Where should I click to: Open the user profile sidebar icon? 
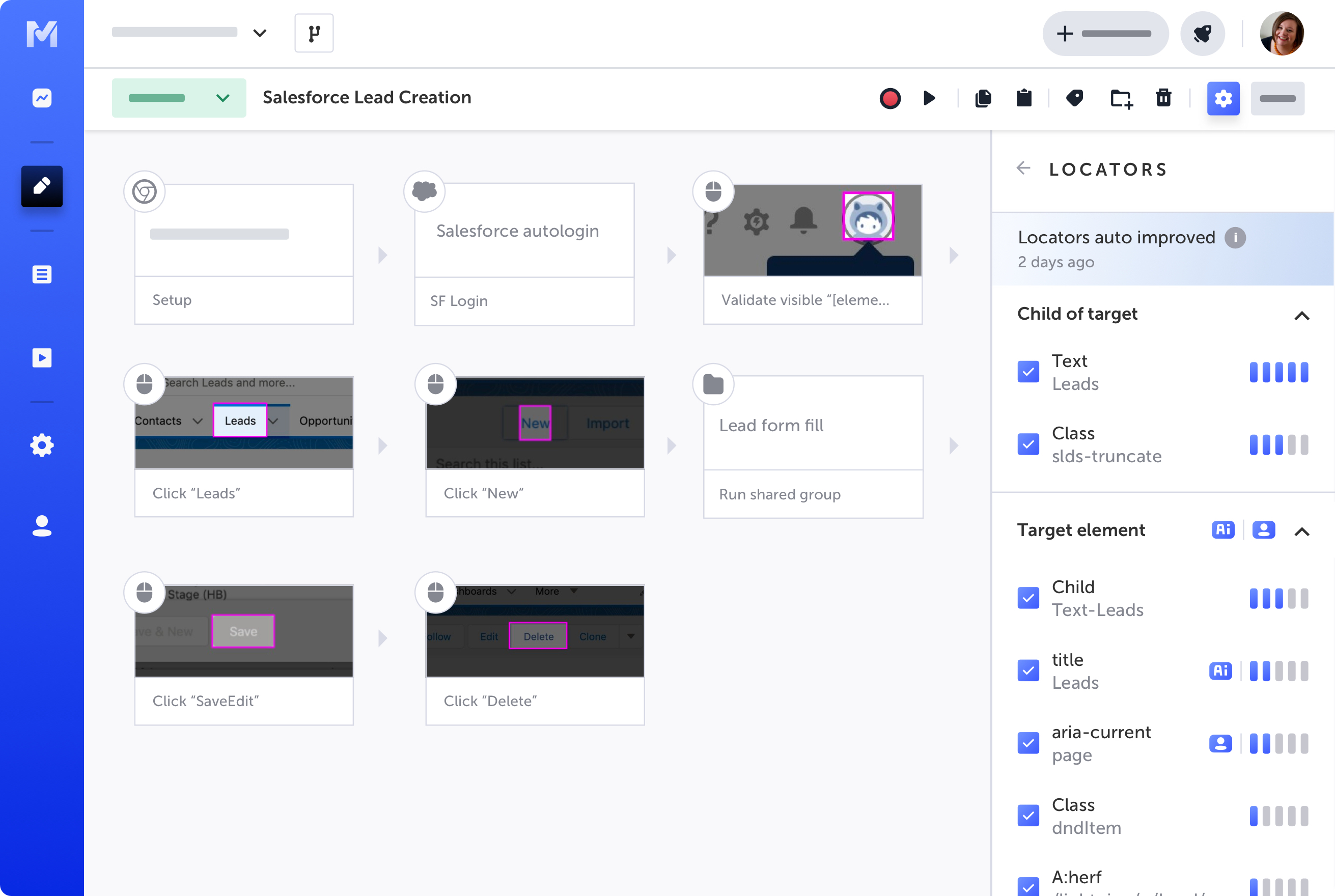coord(42,526)
